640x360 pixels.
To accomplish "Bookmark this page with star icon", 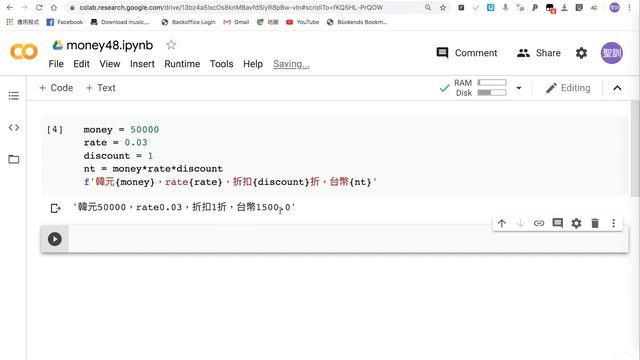I will 443,7.
